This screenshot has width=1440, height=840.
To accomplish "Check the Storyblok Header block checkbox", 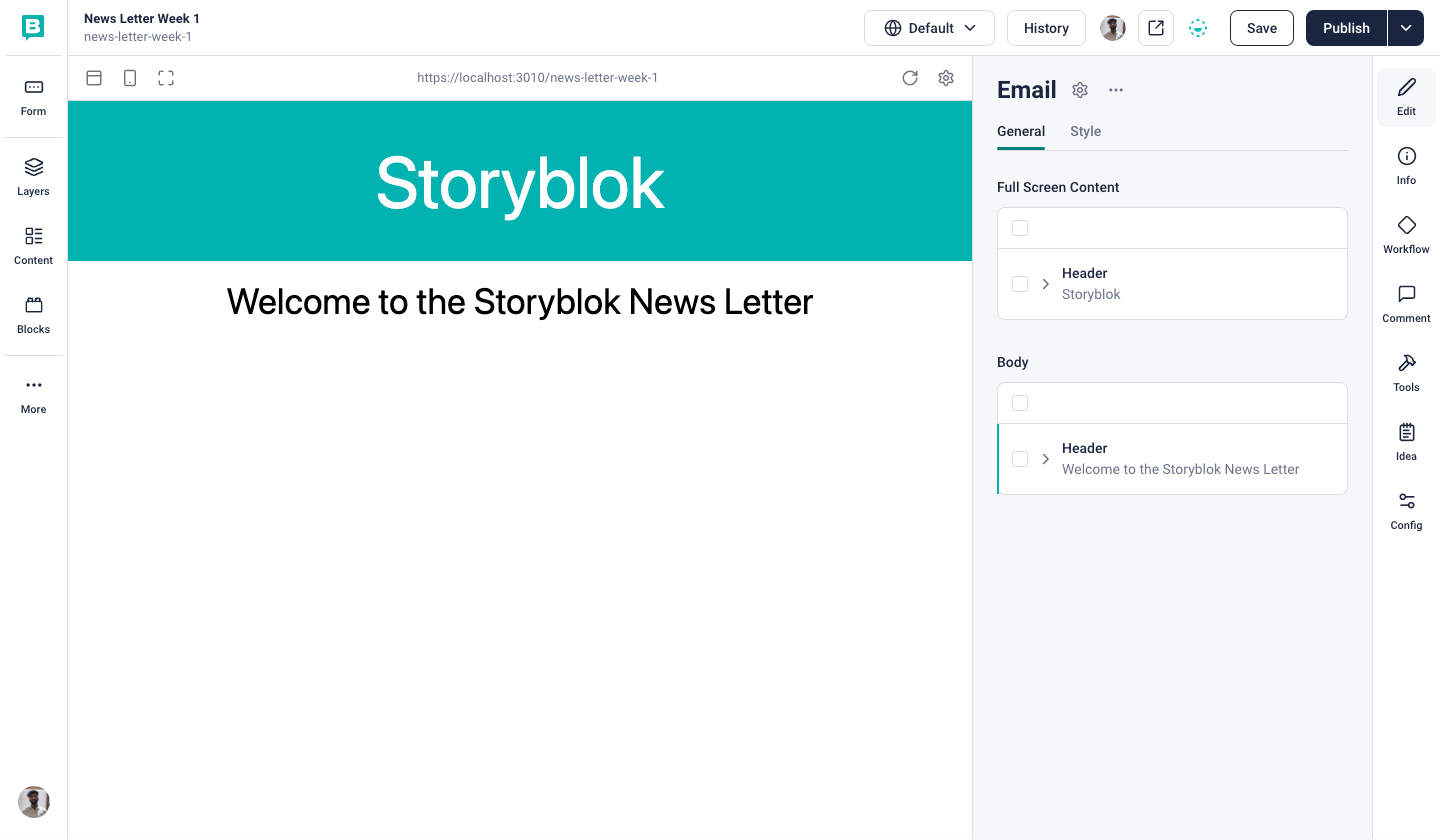I will (1020, 284).
